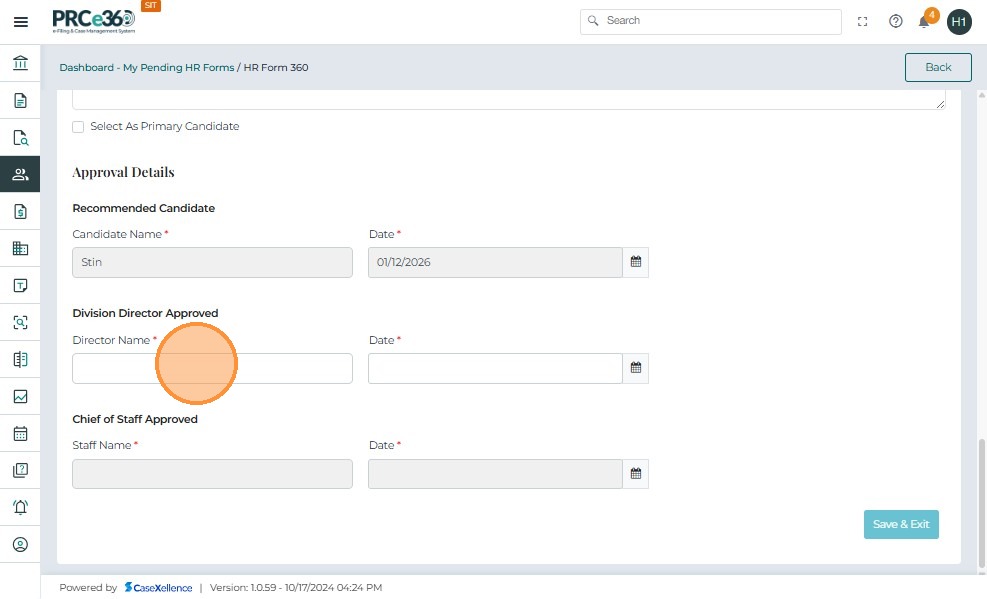Go to Dashboard breadcrumb link
987x599 pixels.
pyautogui.click(x=86, y=68)
